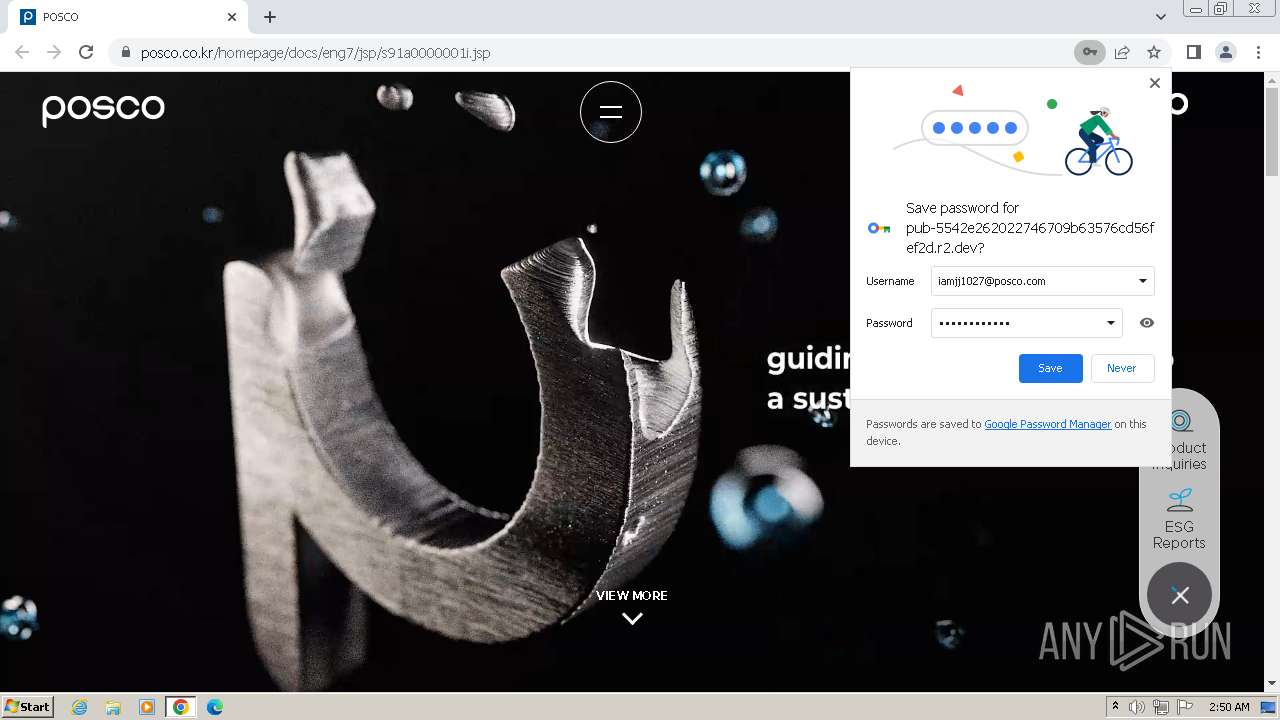Go forward to next page
Screen dimensions: 1280x720
pos(54,52)
